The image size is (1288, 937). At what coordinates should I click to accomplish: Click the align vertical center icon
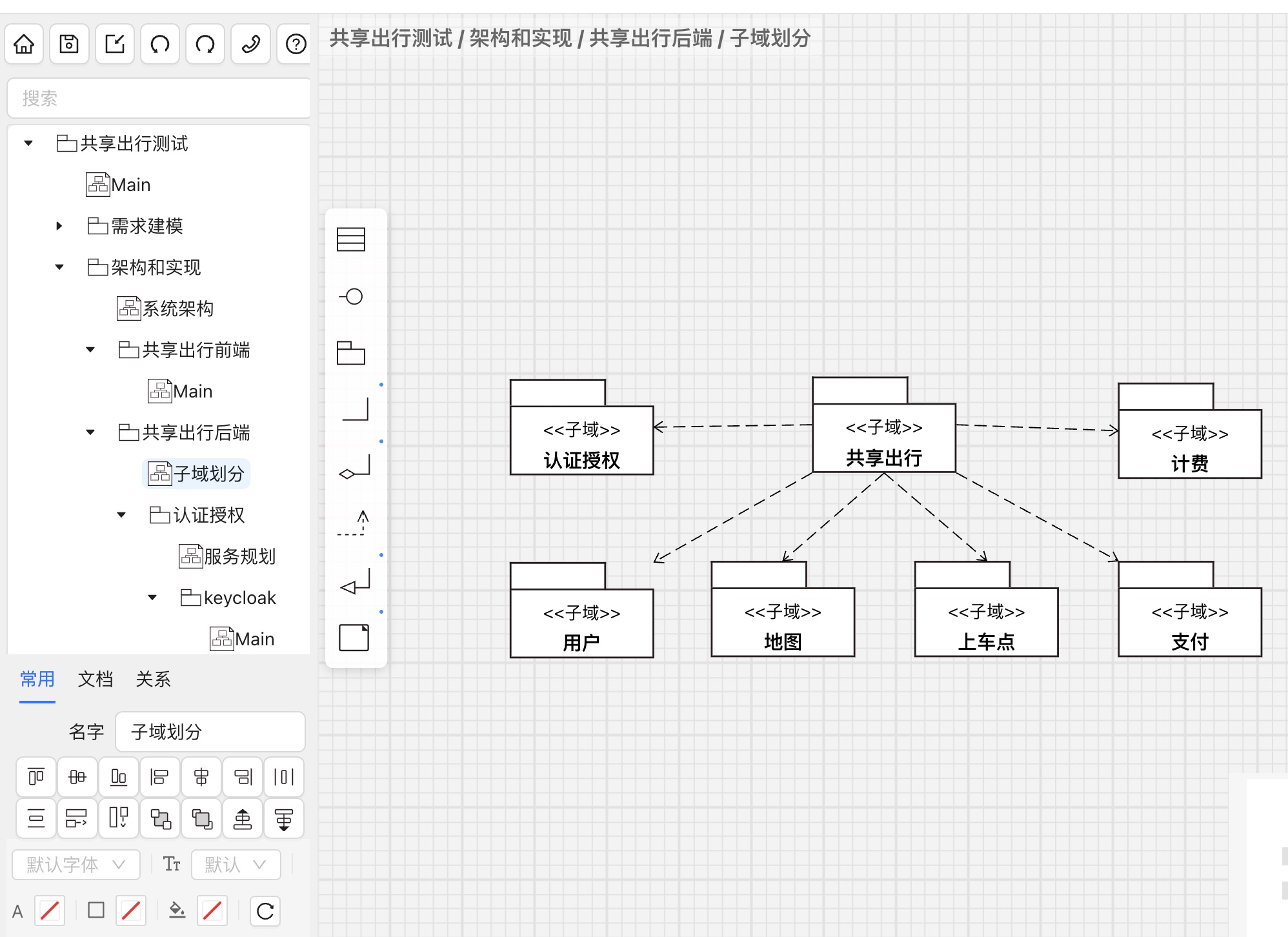point(77,777)
